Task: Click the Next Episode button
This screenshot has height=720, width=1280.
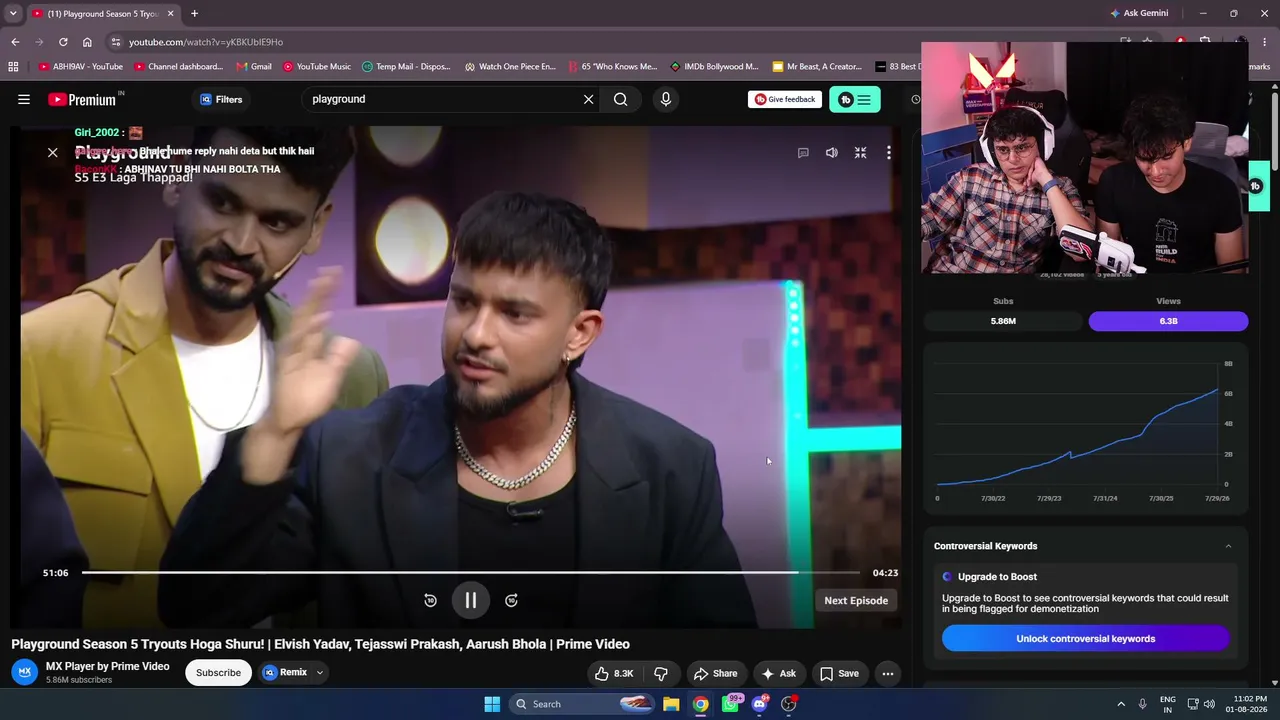Action: [x=856, y=600]
